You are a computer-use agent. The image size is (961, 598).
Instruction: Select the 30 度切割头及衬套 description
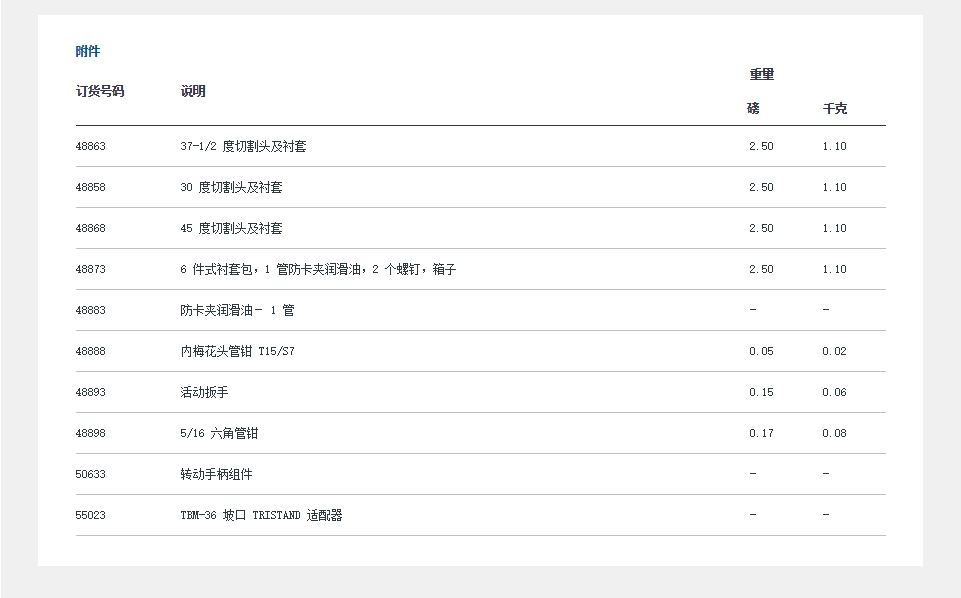click(231, 187)
